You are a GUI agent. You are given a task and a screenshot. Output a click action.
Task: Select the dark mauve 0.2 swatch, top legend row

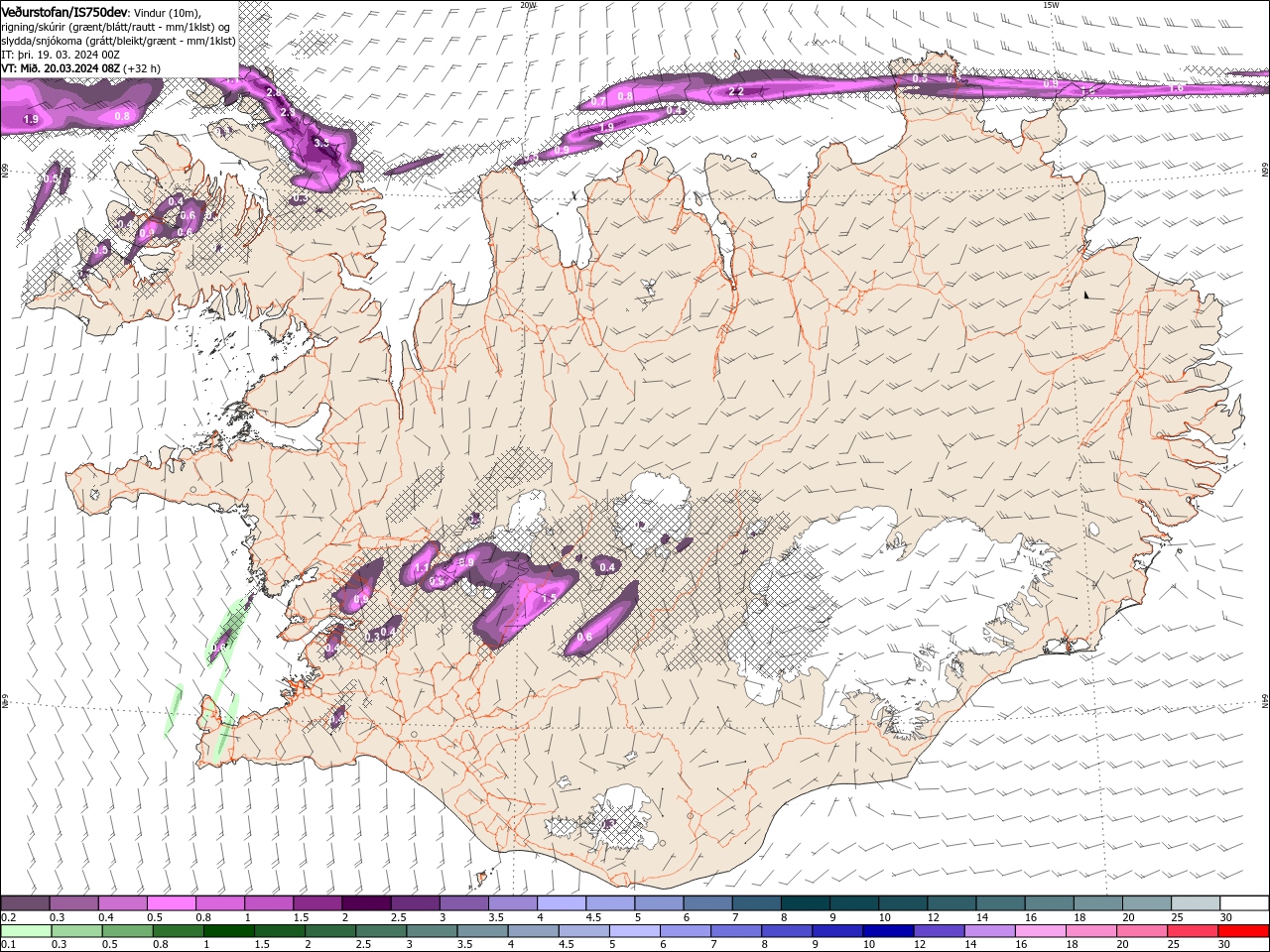coord(26,903)
